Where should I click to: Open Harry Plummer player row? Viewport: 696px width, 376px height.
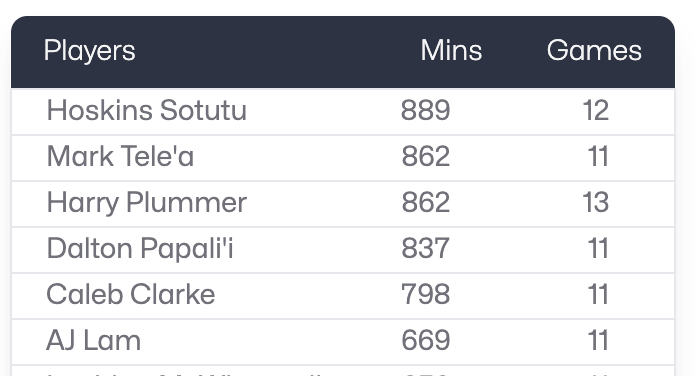(343, 204)
